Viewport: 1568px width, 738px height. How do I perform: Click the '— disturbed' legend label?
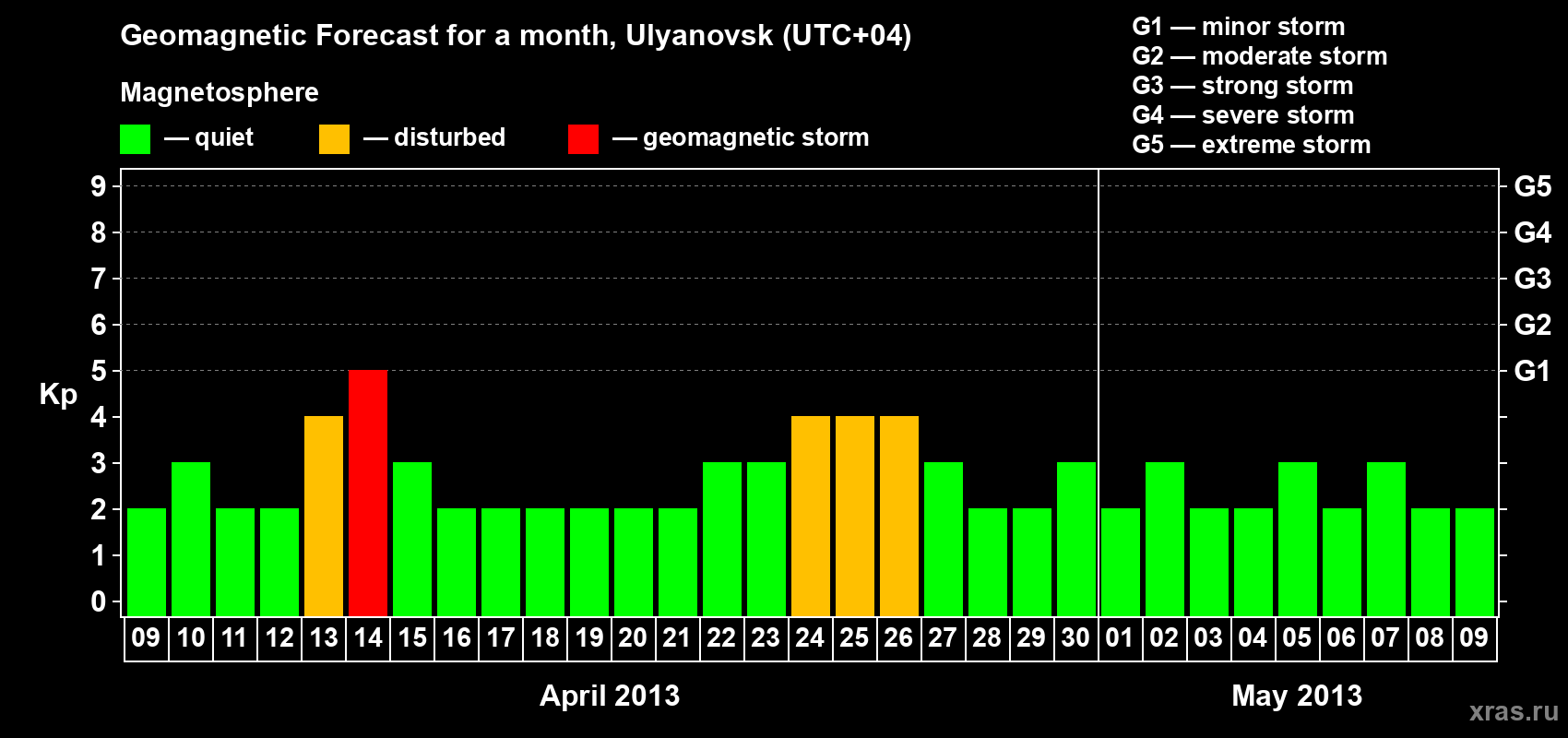coord(434,137)
